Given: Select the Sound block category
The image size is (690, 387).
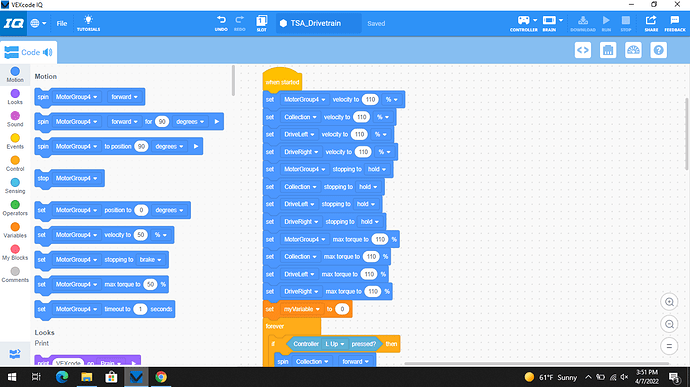Looking at the screenshot, I should pos(15,119).
